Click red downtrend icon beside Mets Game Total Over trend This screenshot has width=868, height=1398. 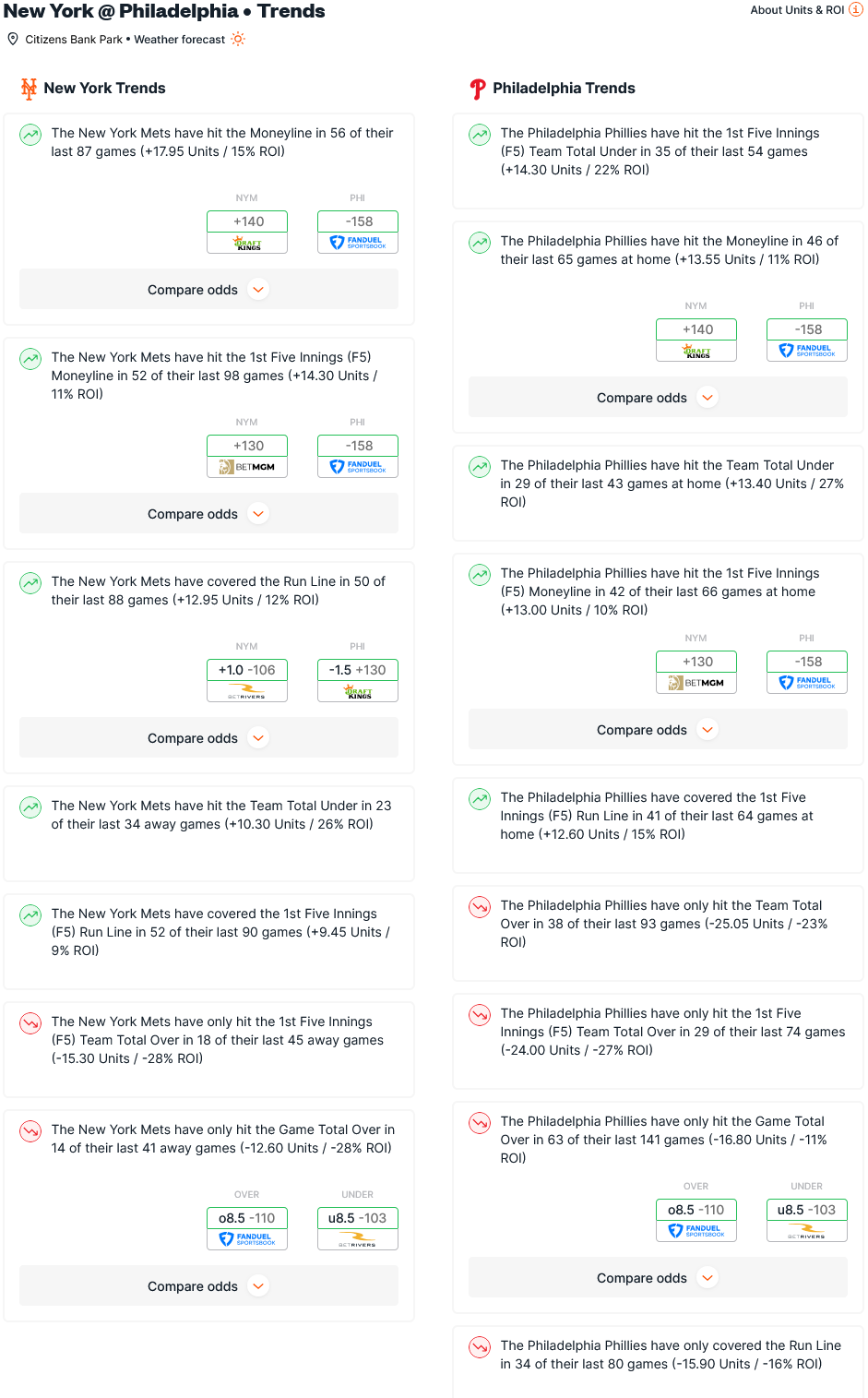(30, 1131)
